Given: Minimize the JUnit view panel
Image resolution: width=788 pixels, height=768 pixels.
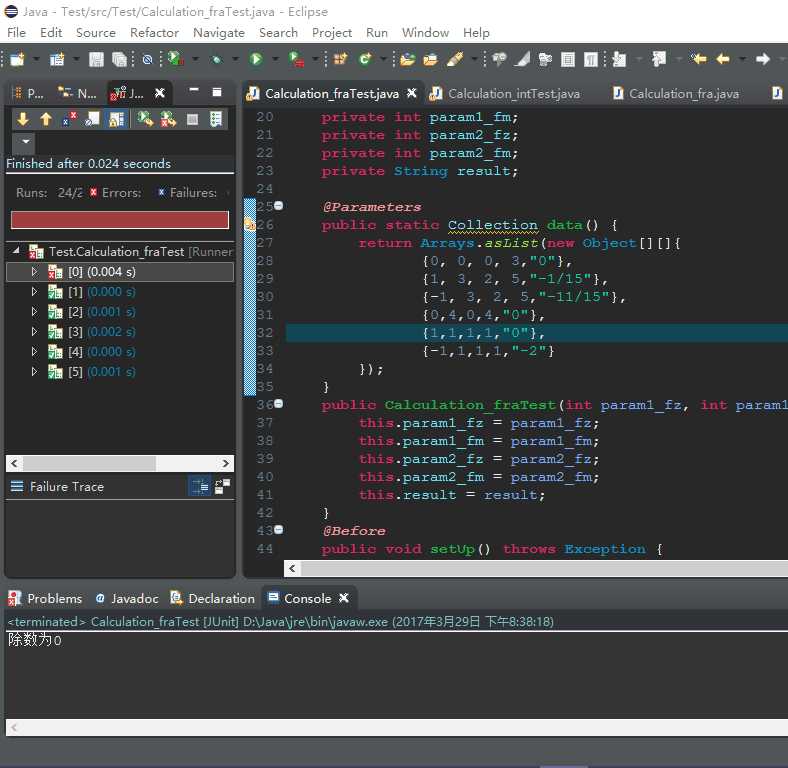Looking at the screenshot, I should click(x=194, y=90).
